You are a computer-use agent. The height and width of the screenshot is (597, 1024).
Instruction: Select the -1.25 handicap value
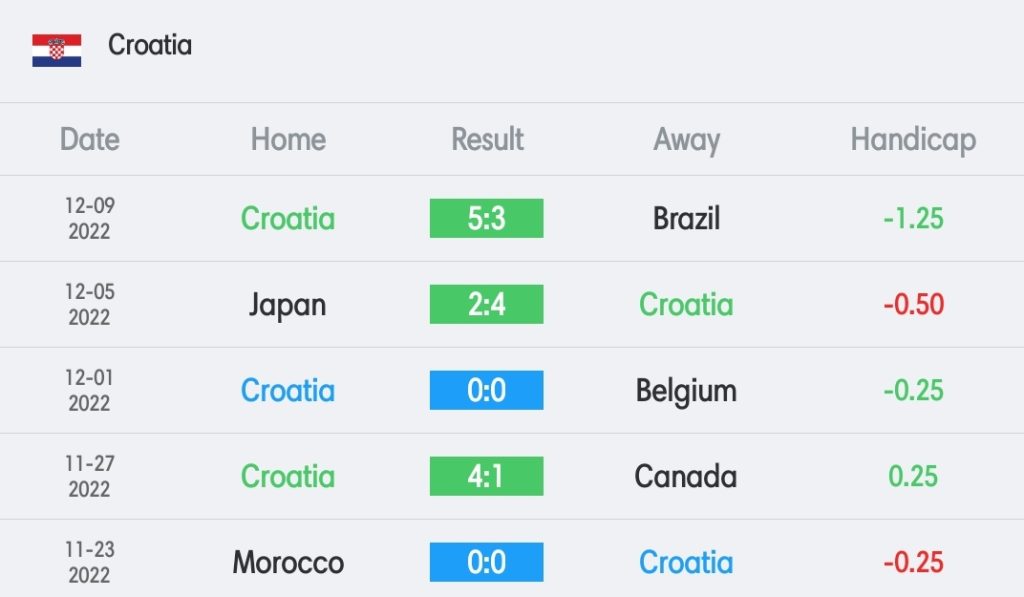[x=913, y=218]
